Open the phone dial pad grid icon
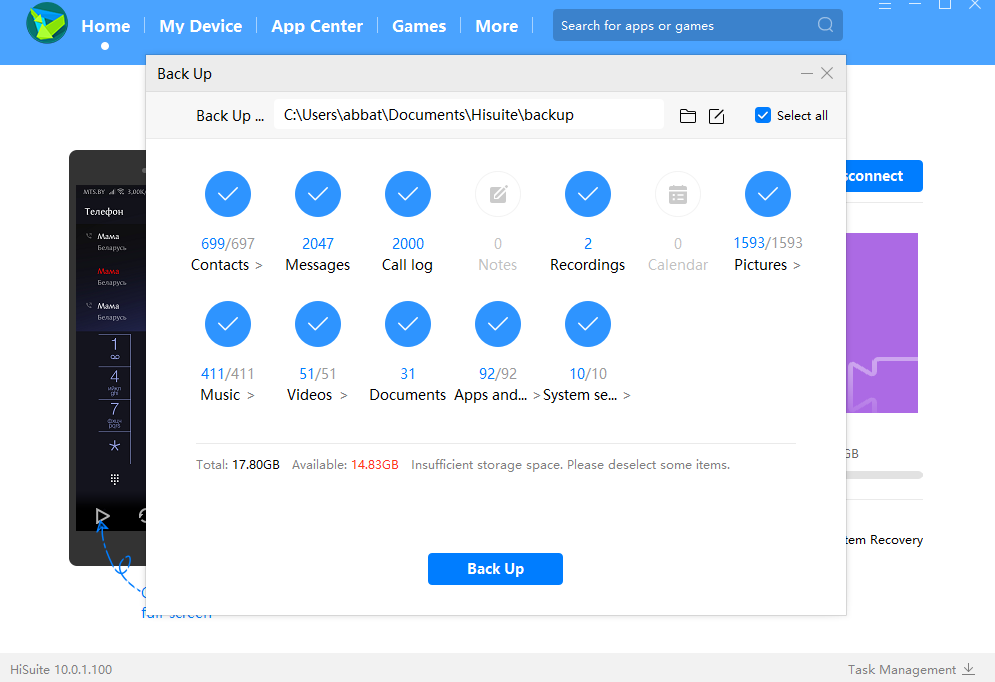The height and width of the screenshot is (682, 995). pyautogui.click(x=115, y=479)
